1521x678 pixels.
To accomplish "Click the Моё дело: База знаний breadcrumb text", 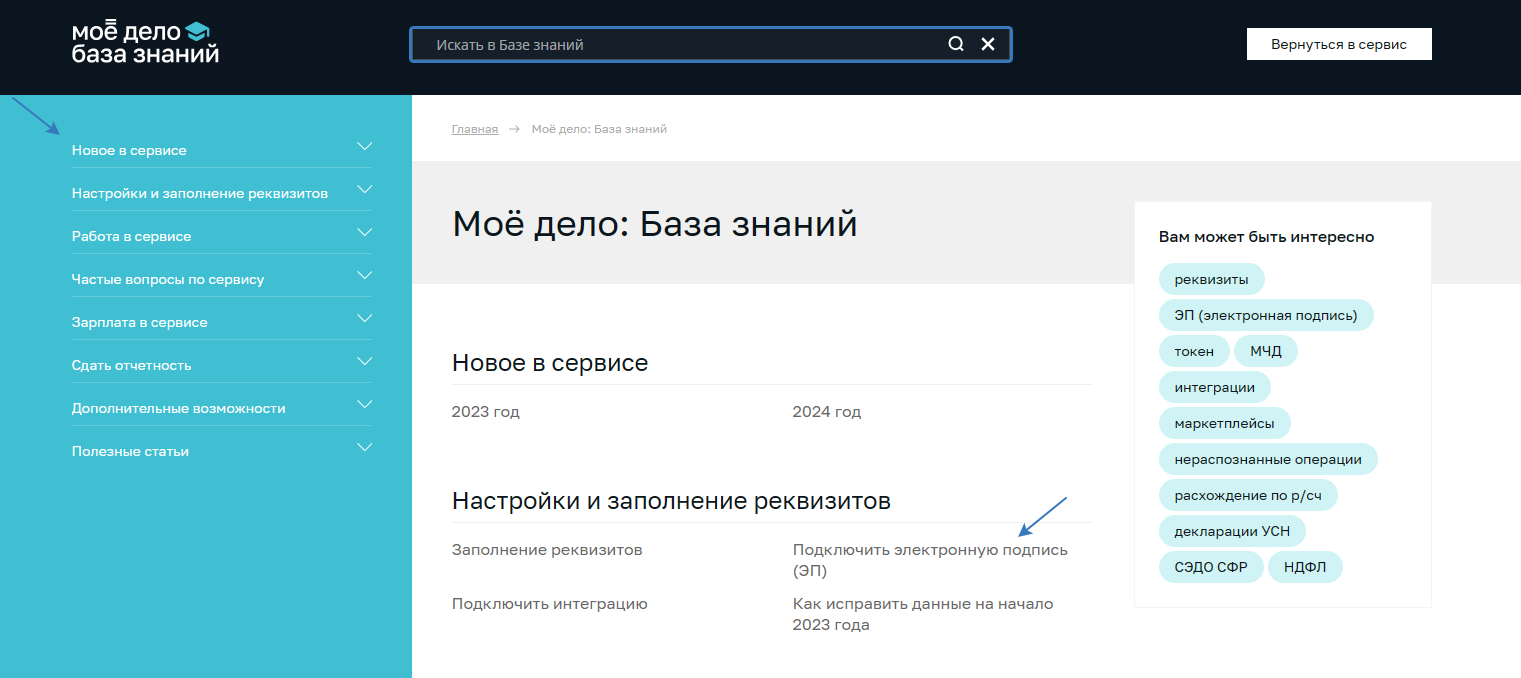I will [599, 129].
